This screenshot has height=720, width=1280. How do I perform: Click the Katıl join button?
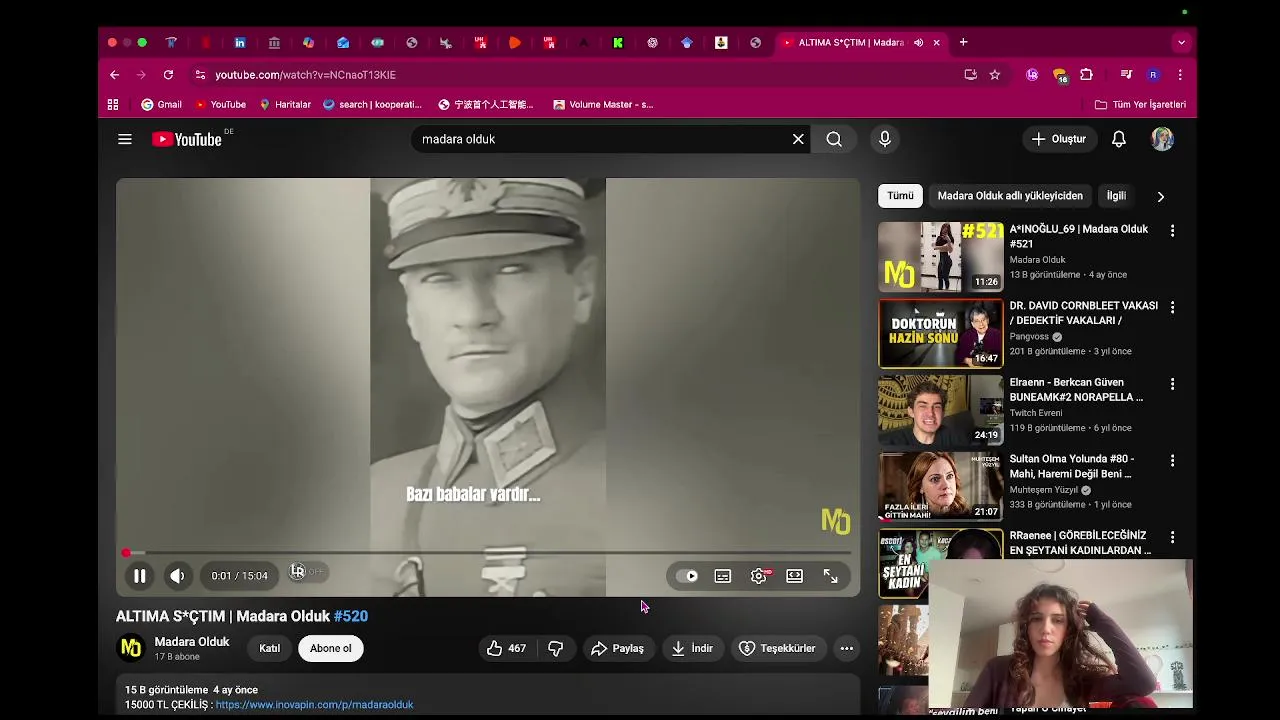270,648
